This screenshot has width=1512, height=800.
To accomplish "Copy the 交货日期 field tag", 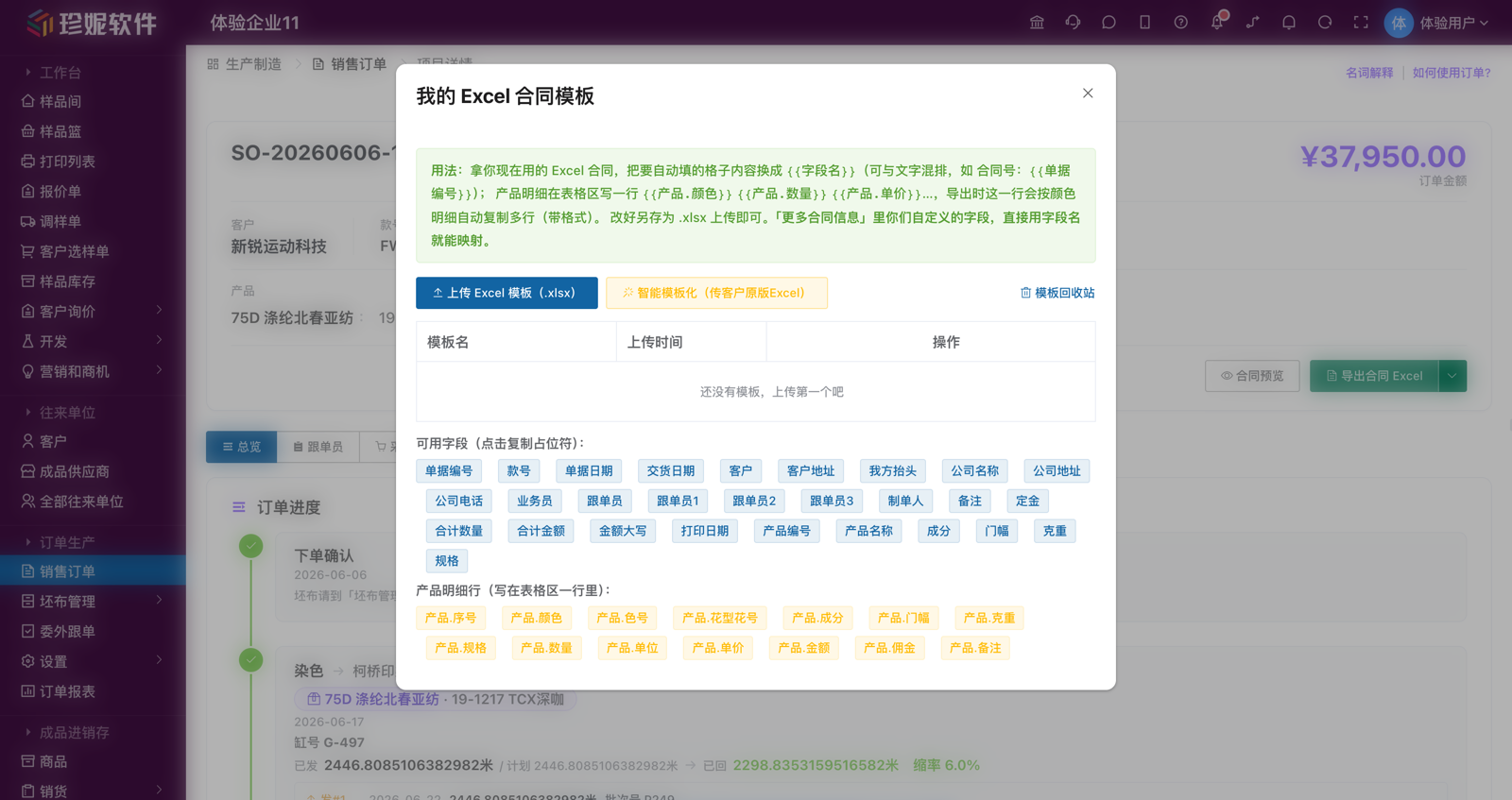I will [671, 471].
